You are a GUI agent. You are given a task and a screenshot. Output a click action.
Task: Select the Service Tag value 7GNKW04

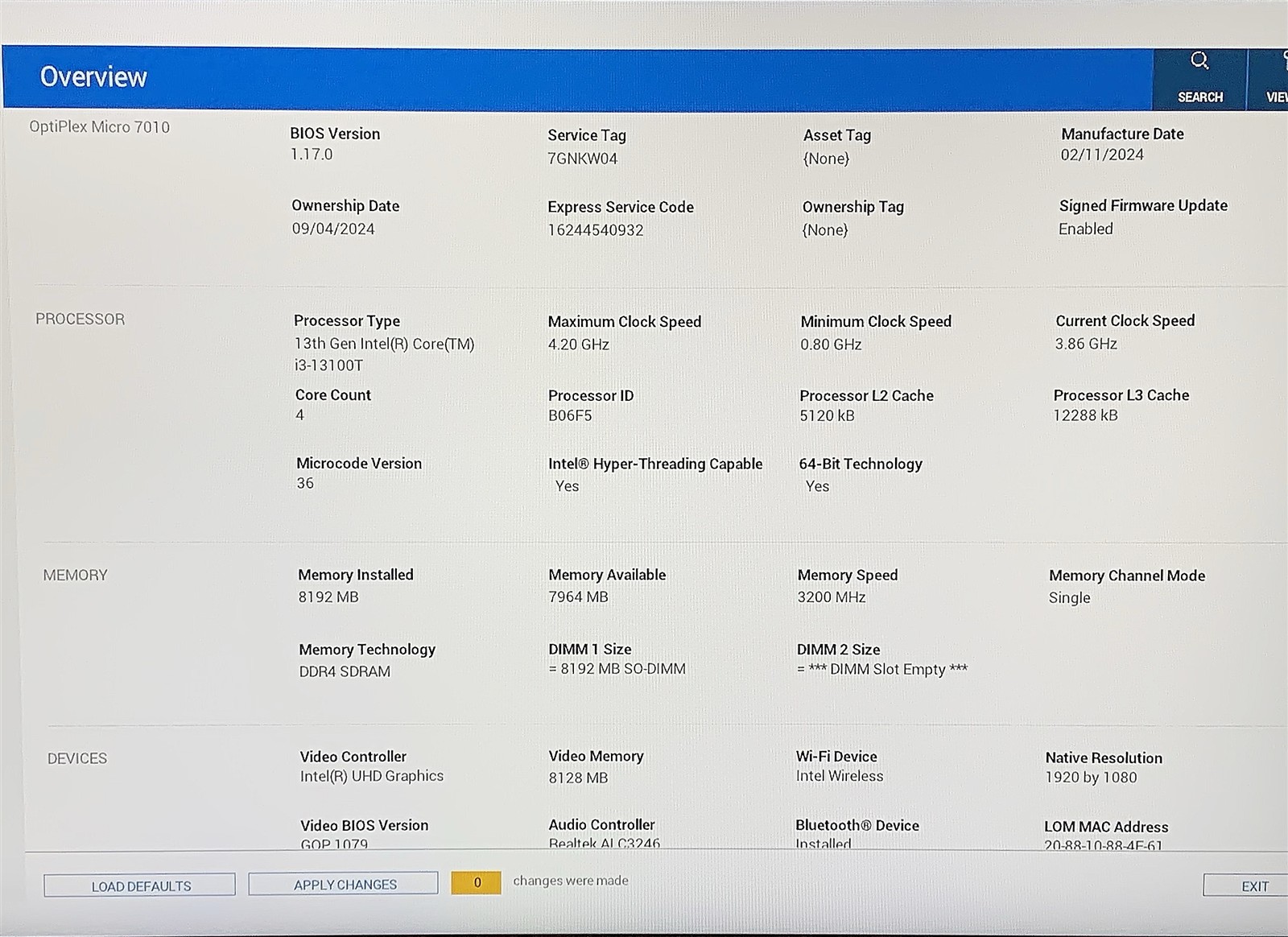click(582, 159)
